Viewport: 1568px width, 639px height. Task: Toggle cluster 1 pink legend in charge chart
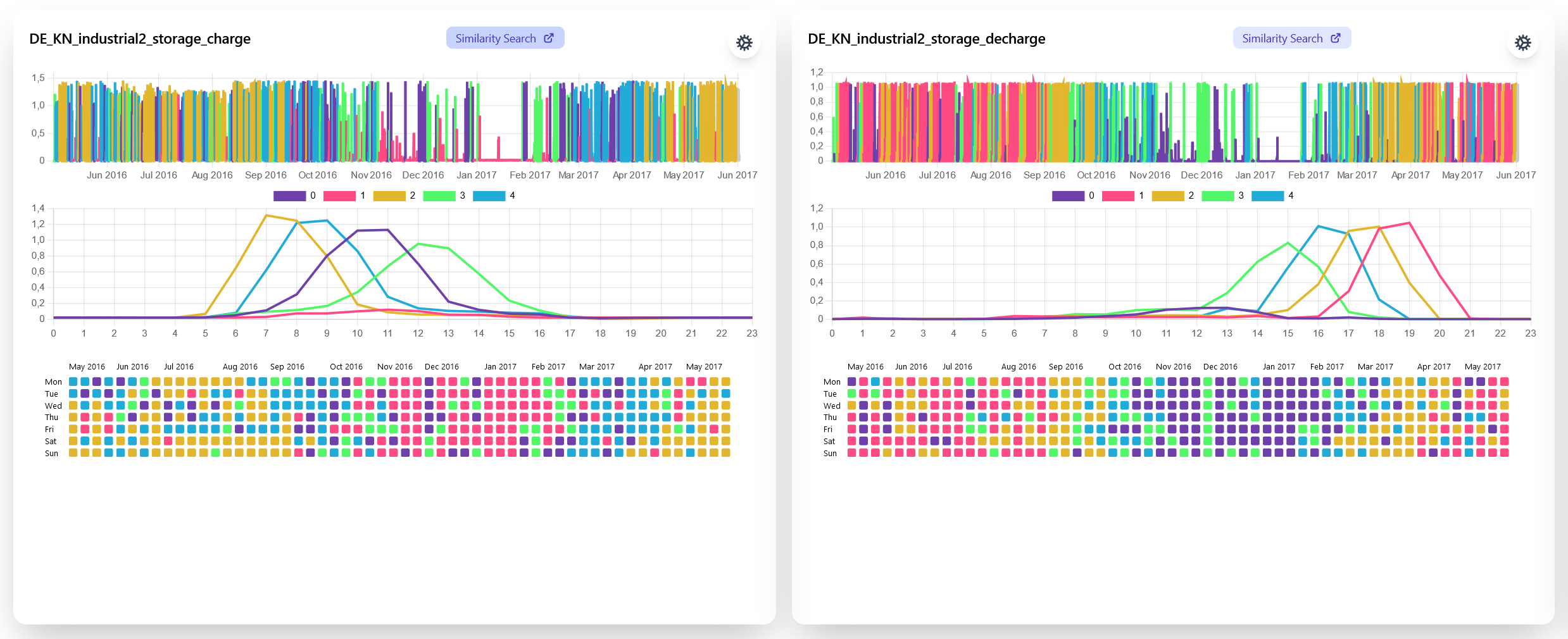point(339,196)
